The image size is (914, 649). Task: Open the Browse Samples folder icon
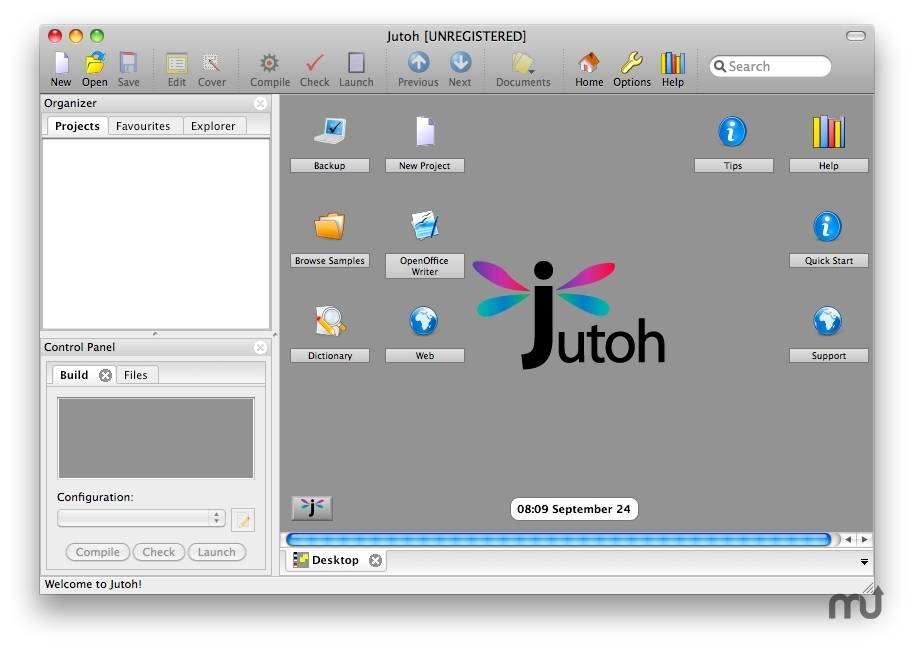330,226
